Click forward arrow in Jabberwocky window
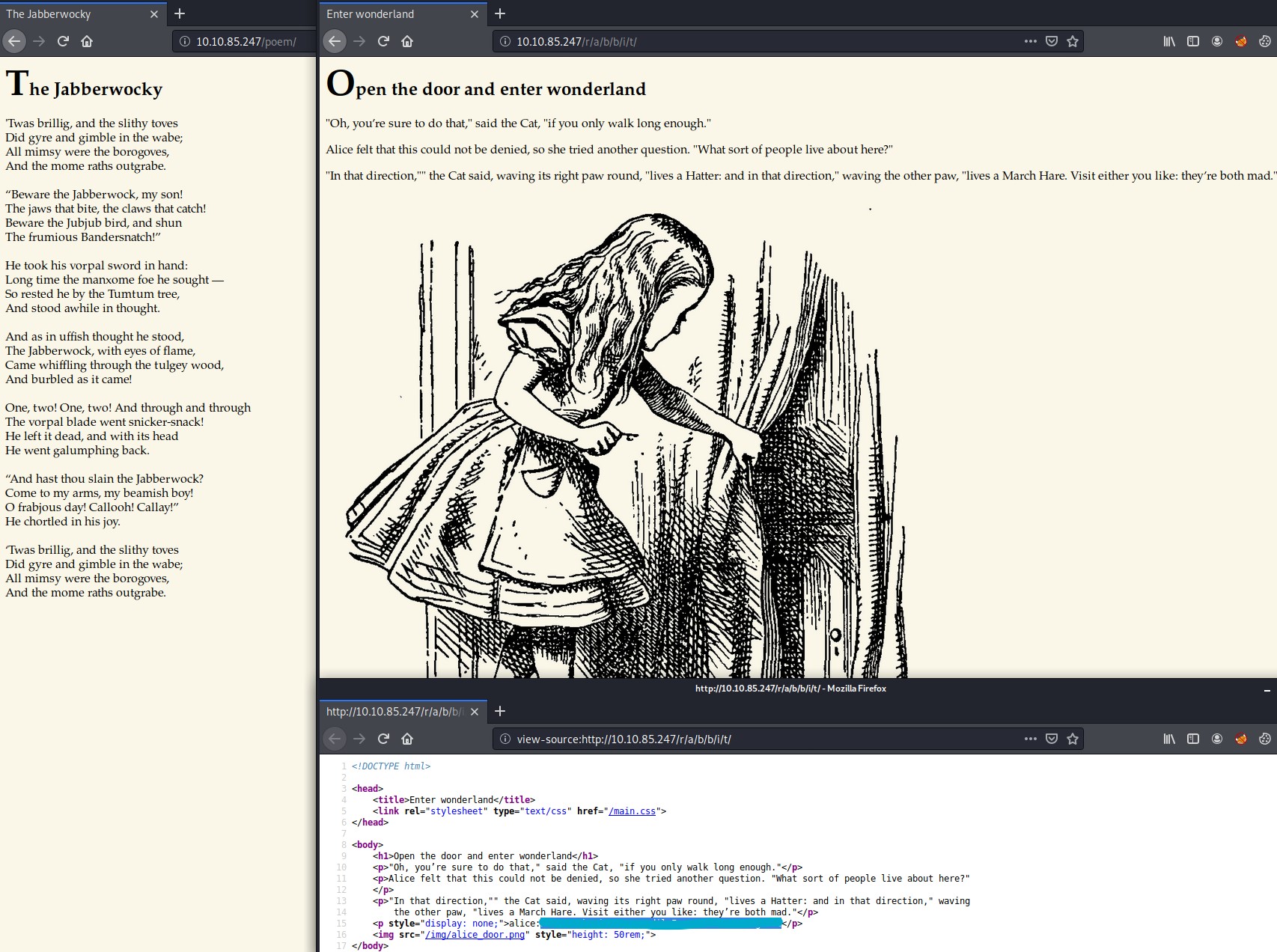This screenshot has width=1277, height=952. pyautogui.click(x=39, y=41)
